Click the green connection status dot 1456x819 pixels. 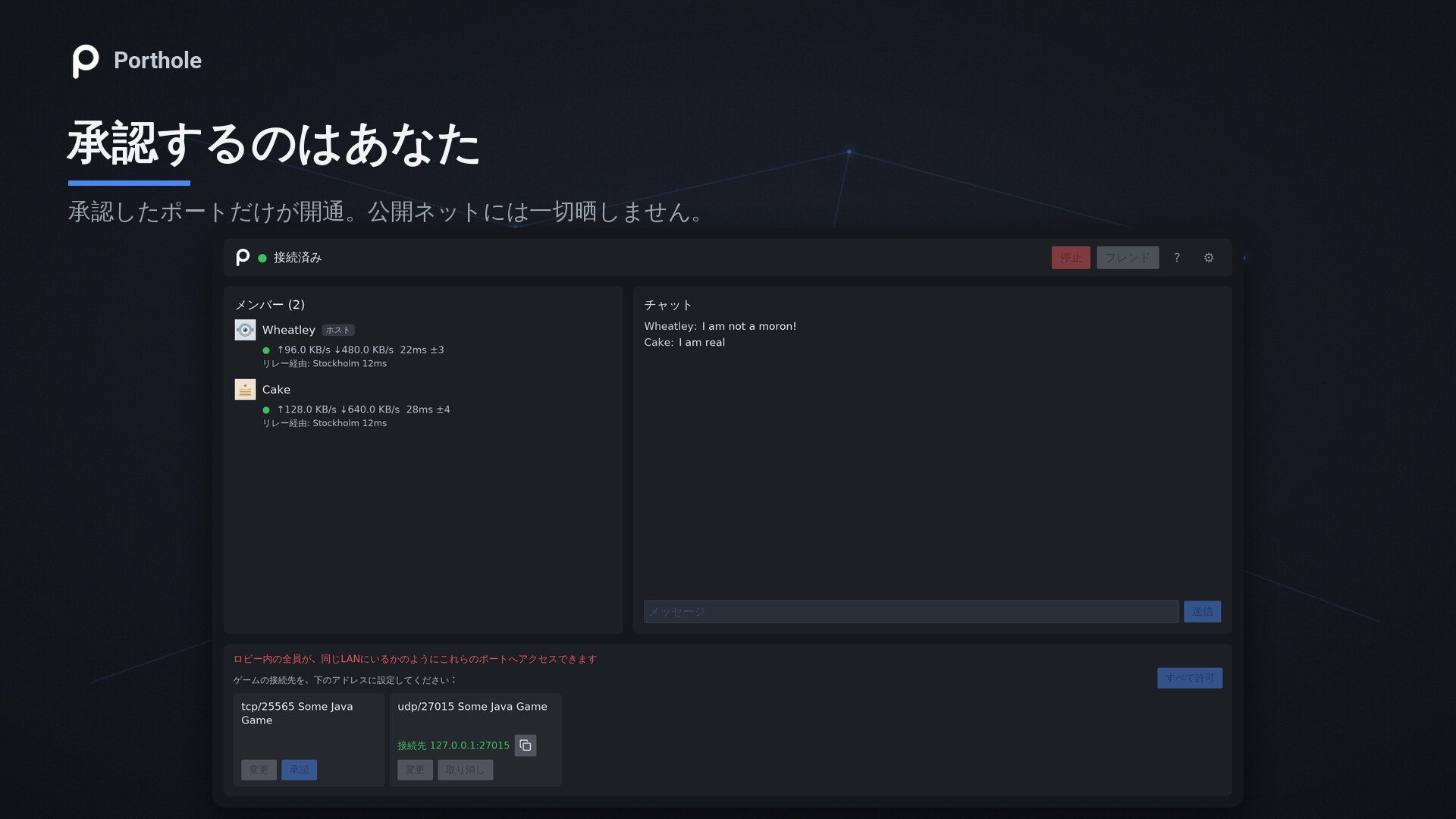pyautogui.click(x=262, y=259)
